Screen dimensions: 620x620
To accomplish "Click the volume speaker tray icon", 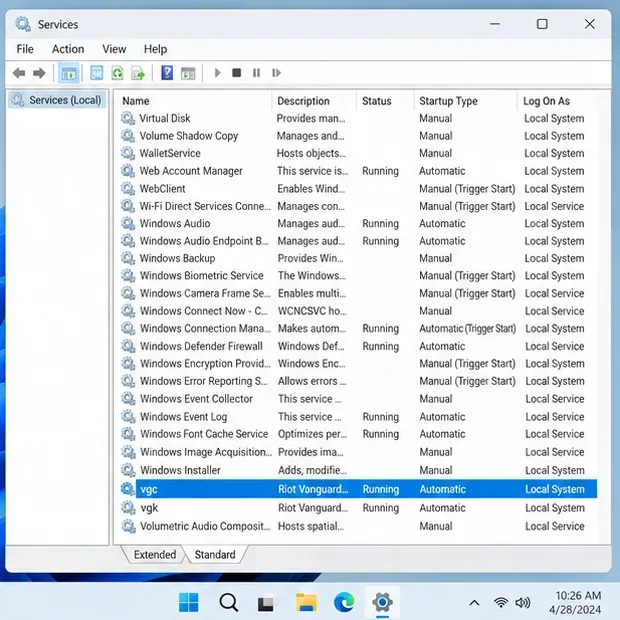I will 523,603.
